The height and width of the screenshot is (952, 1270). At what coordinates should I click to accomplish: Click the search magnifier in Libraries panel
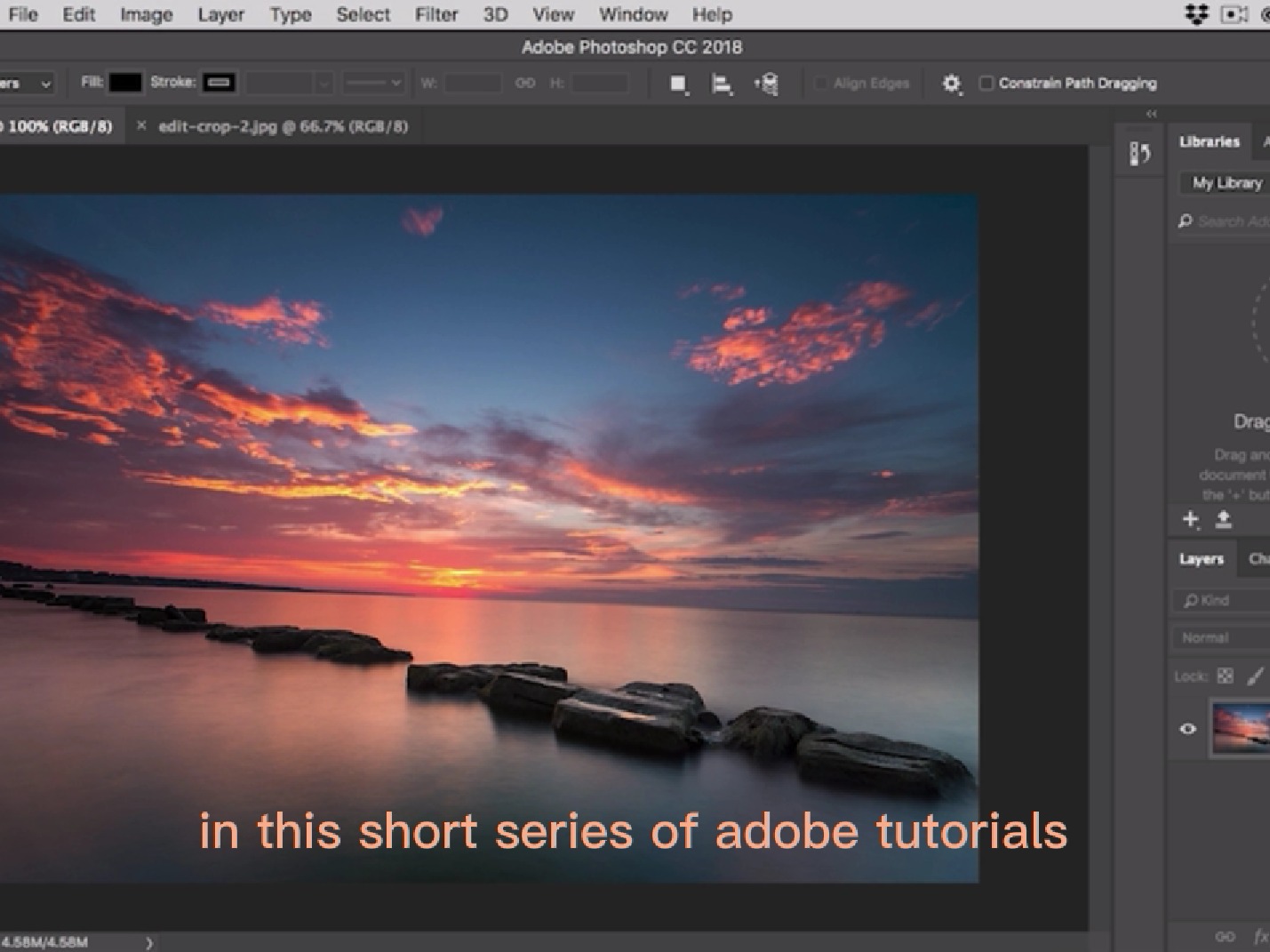(1186, 221)
